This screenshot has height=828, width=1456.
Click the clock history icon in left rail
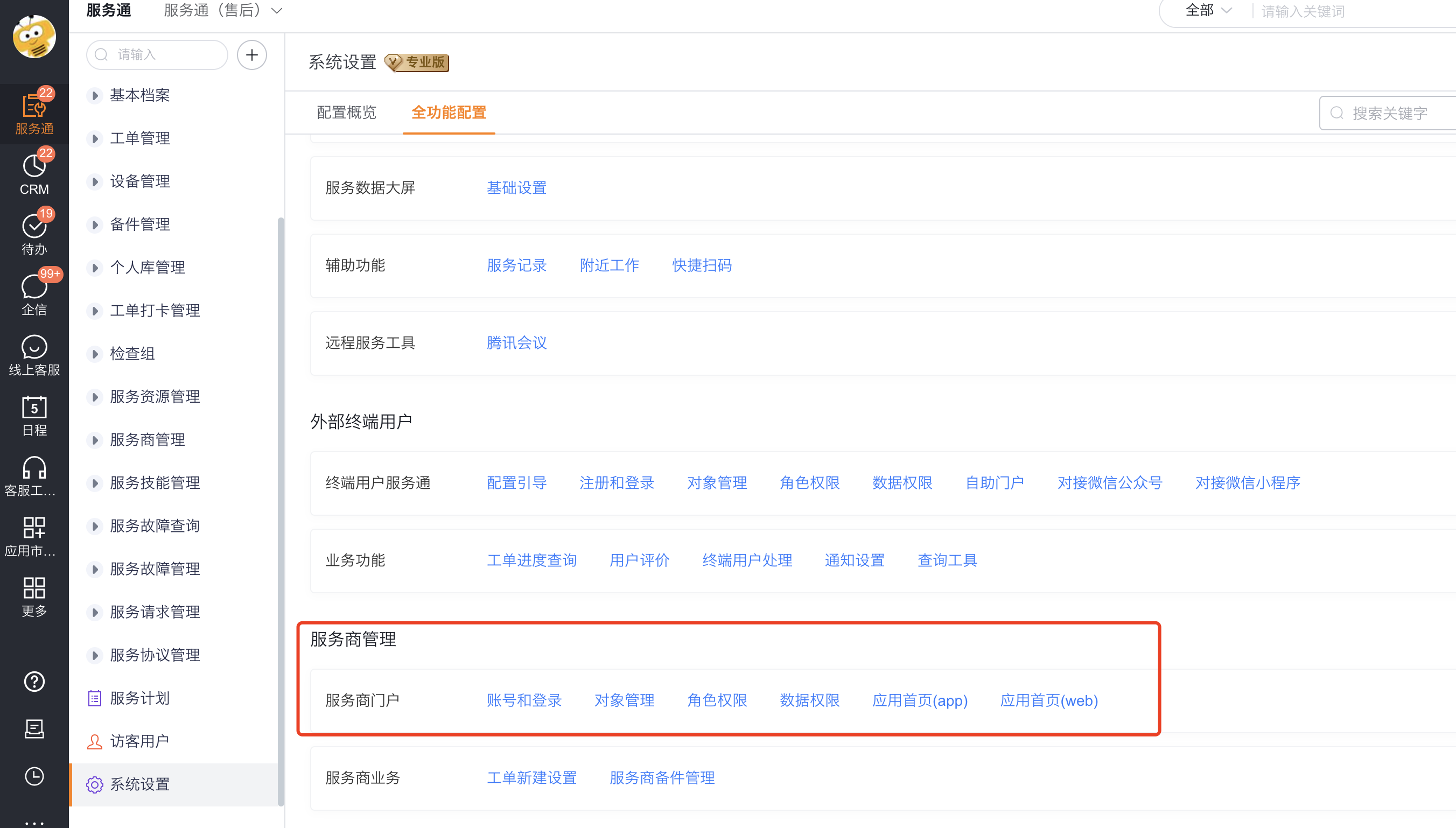pyautogui.click(x=34, y=776)
